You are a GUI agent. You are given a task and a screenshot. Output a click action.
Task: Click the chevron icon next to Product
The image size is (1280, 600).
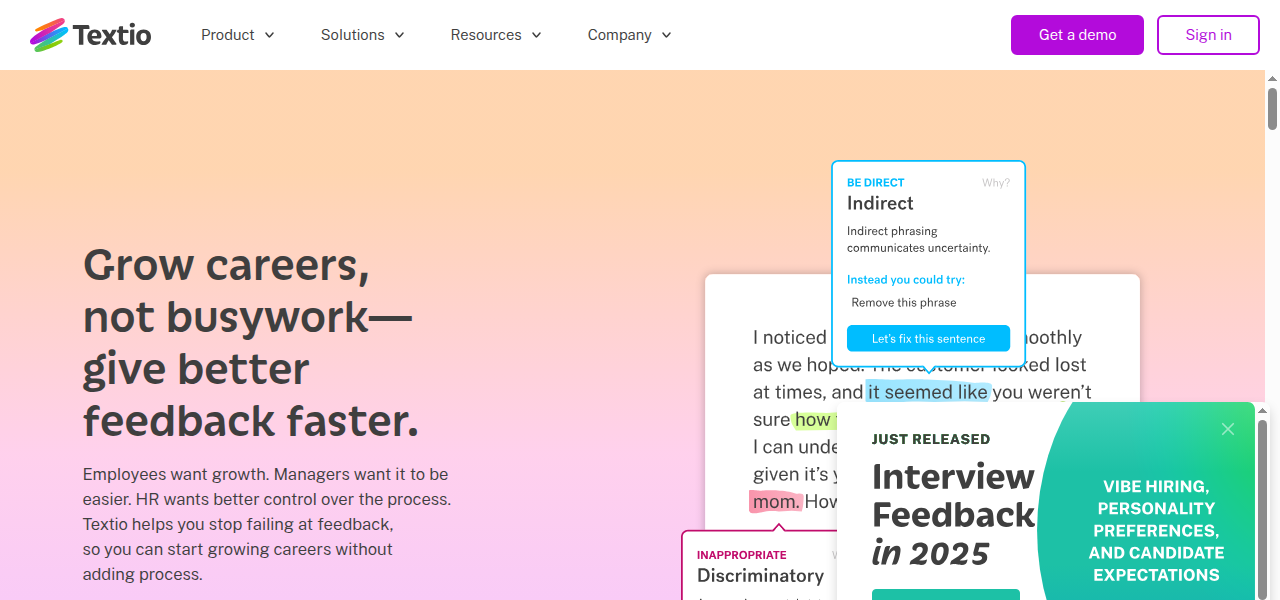(x=271, y=35)
